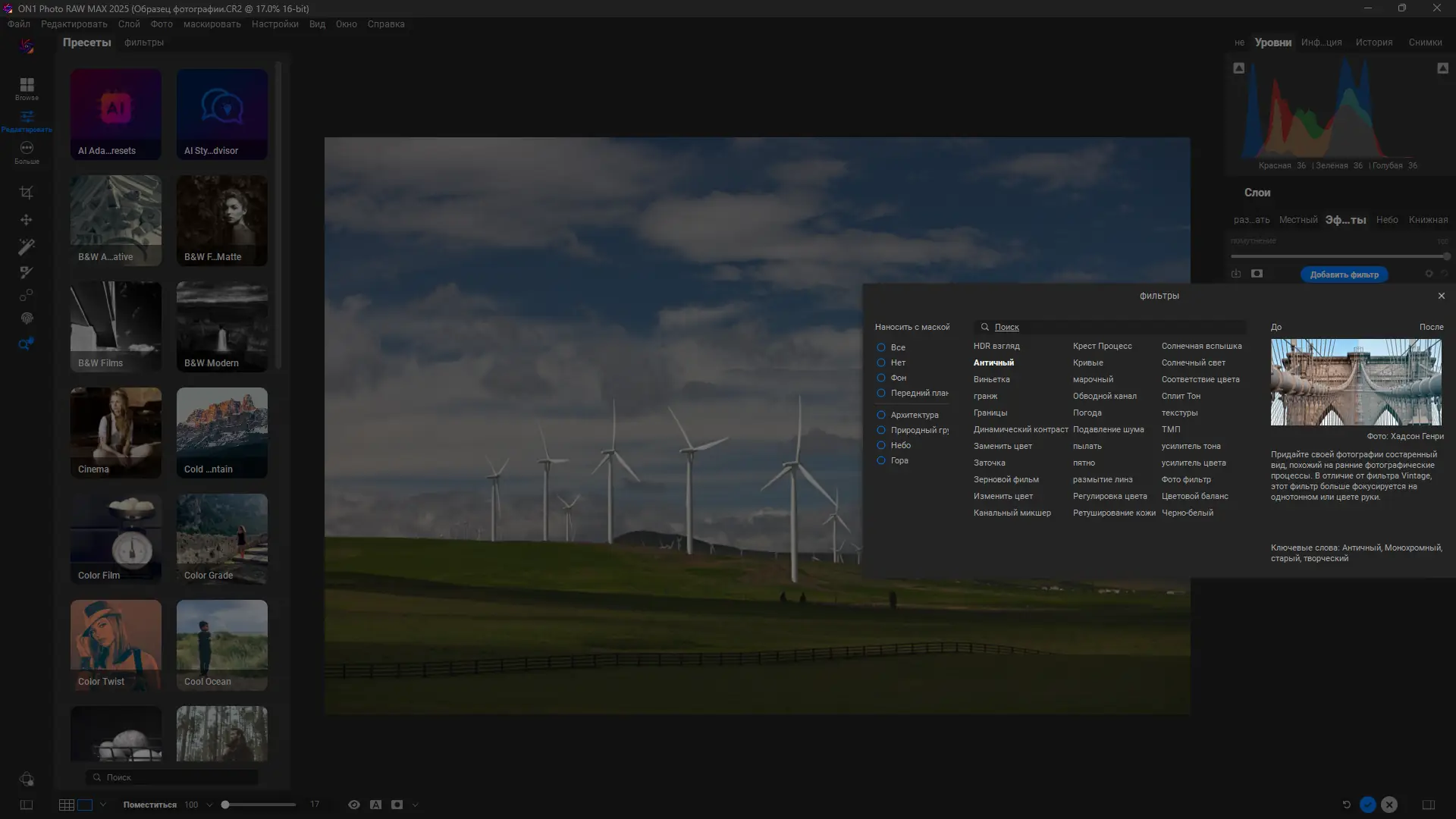Click the mask view icon beside Добавить фильтр

pos(1257,274)
